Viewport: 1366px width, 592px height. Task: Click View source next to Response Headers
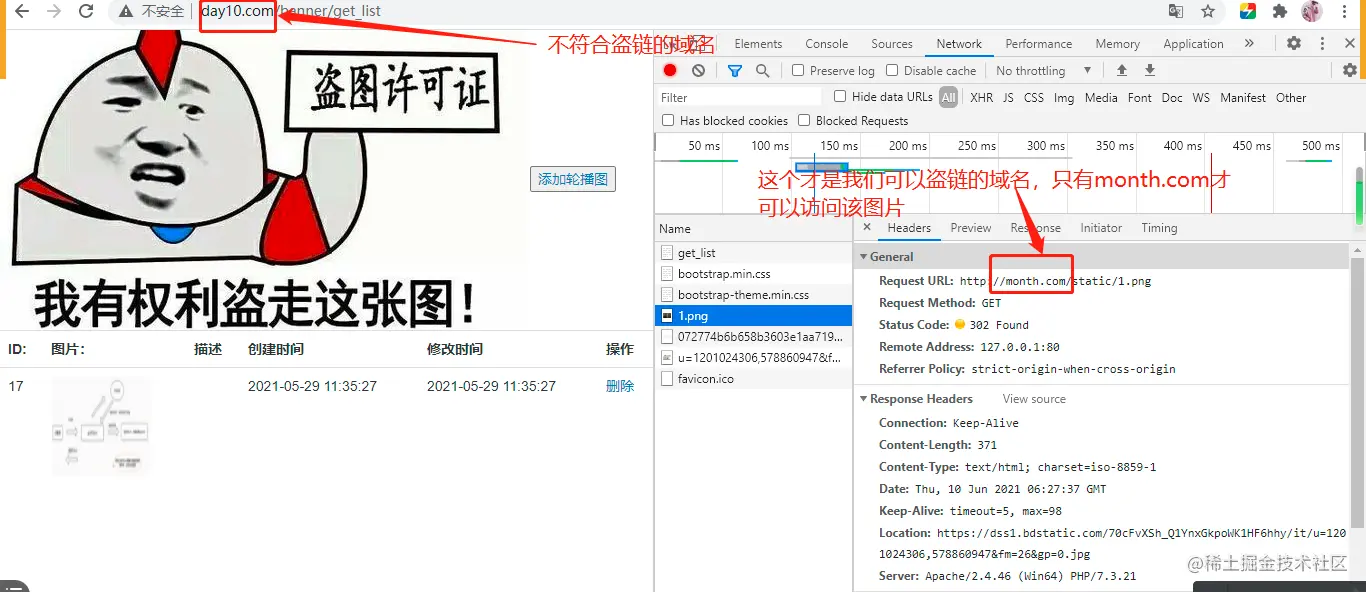pyautogui.click(x=1034, y=399)
